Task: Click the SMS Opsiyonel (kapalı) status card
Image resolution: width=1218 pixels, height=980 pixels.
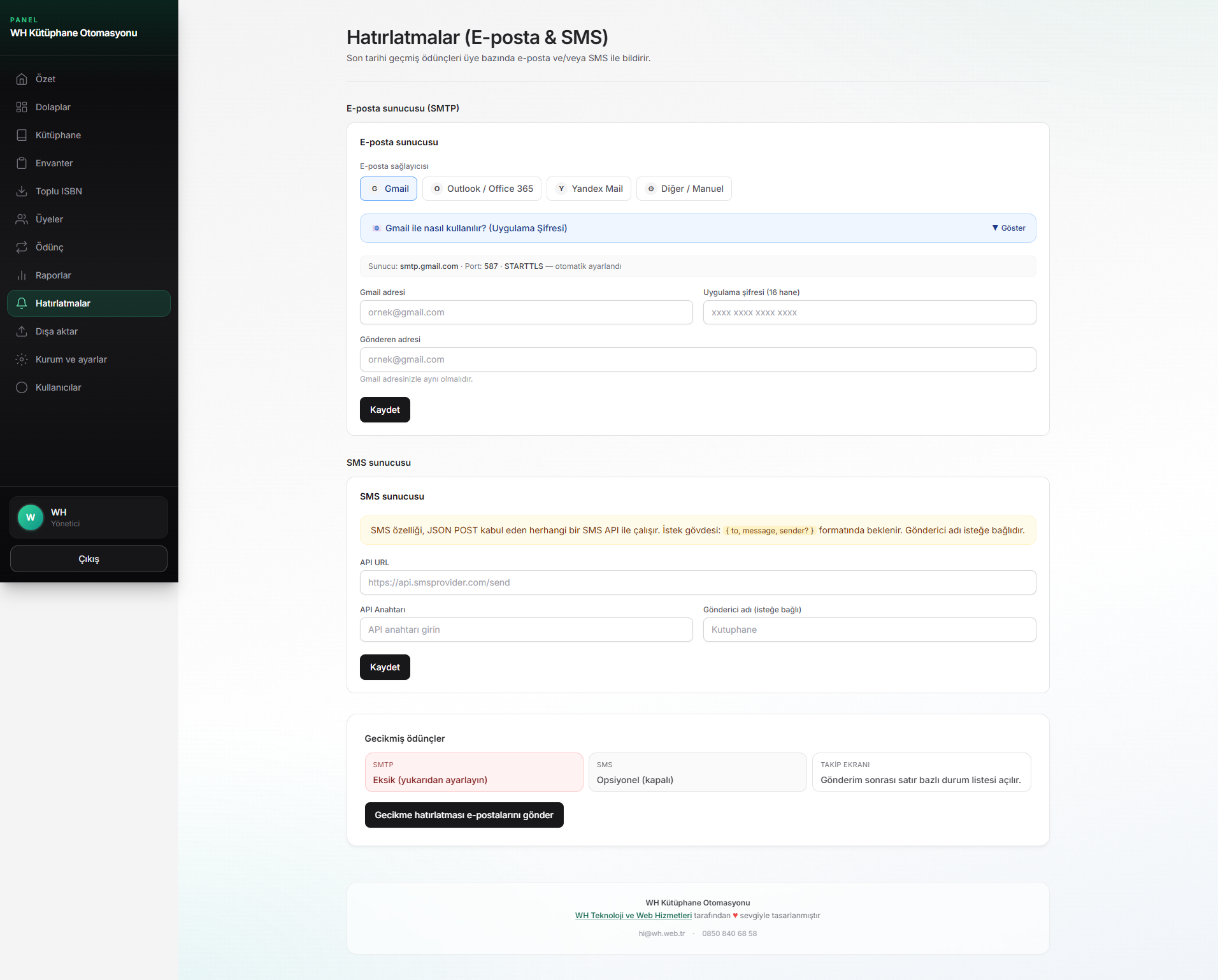Action: [x=698, y=772]
